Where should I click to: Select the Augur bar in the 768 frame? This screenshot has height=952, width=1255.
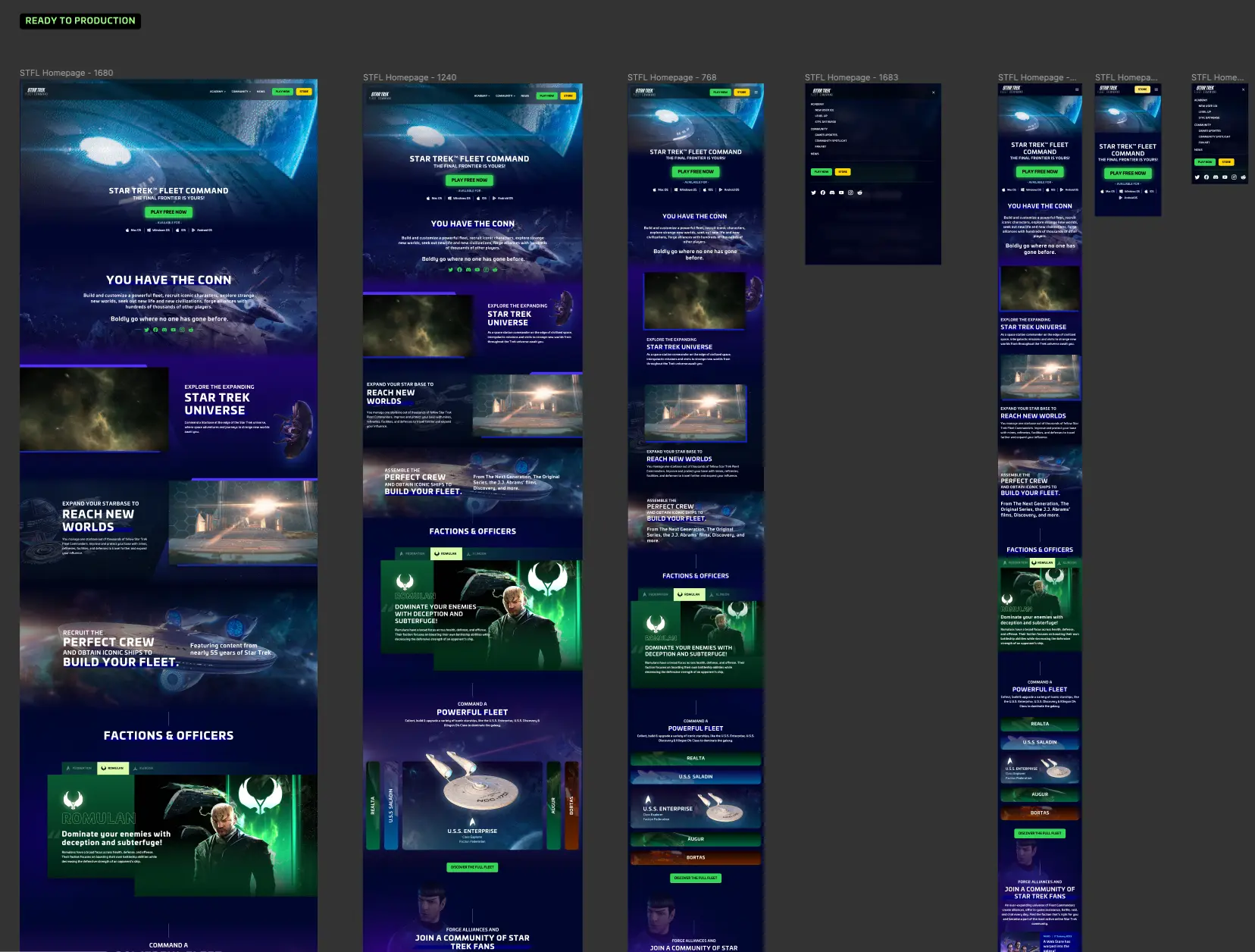tap(696, 839)
